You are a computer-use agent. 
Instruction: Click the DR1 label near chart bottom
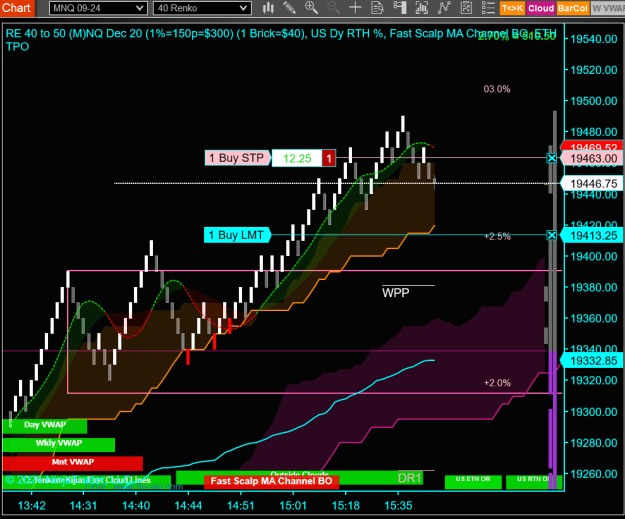tap(410, 478)
